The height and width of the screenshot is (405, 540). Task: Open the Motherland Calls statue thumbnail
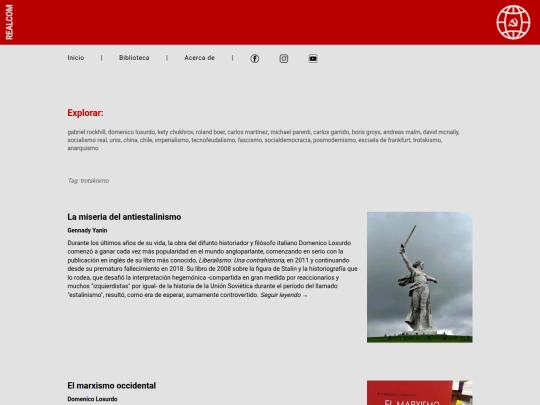(x=419, y=277)
